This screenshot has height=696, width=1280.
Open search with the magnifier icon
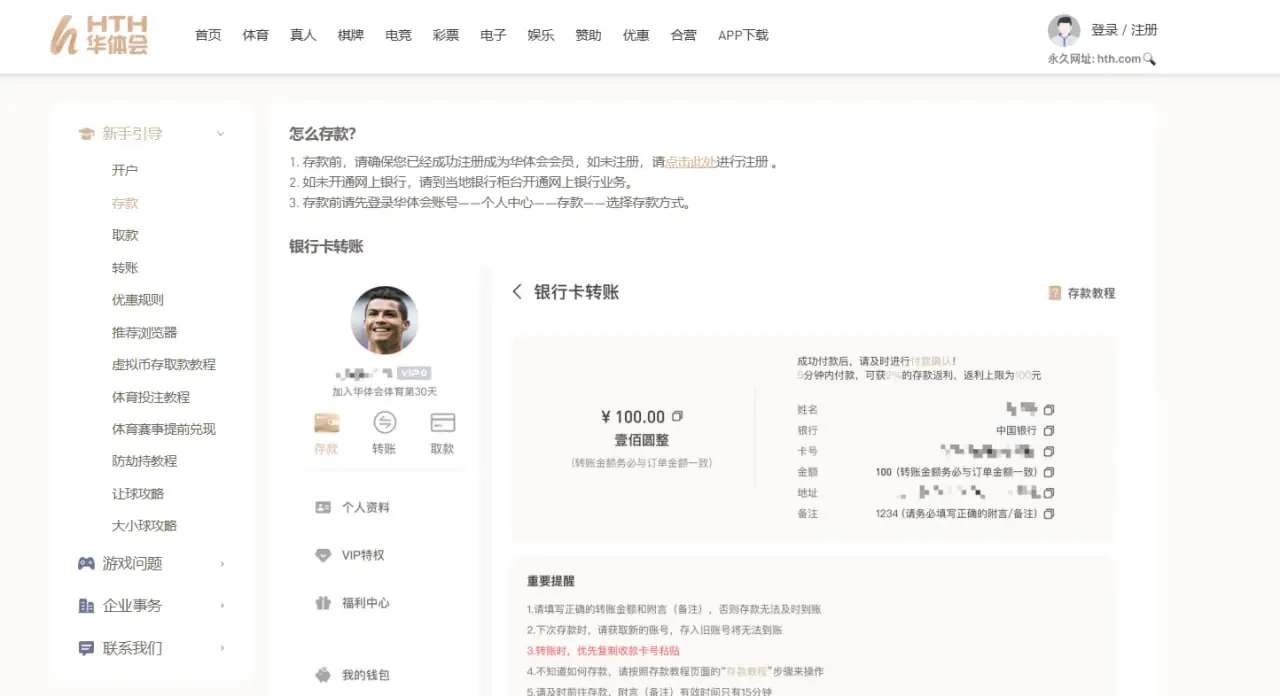tap(1149, 59)
